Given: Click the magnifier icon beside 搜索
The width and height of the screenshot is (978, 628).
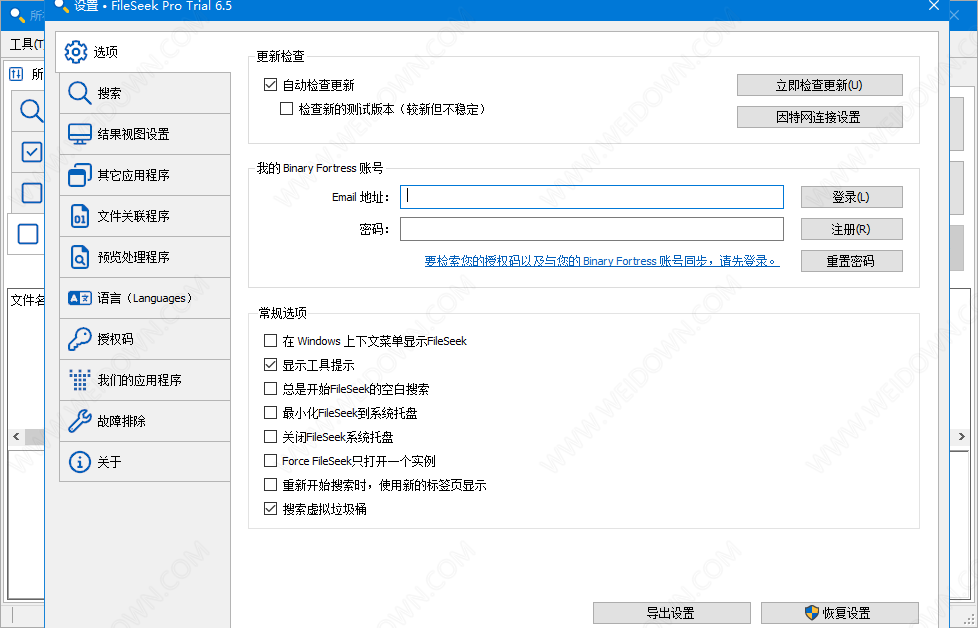Looking at the screenshot, I should (80, 93).
